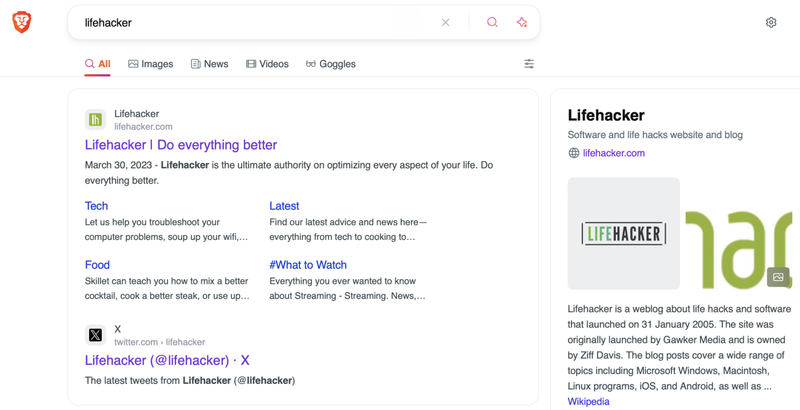Image resolution: width=800 pixels, height=410 pixels.
Task: Click the Brave lion logo
Action: (x=22, y=22)
